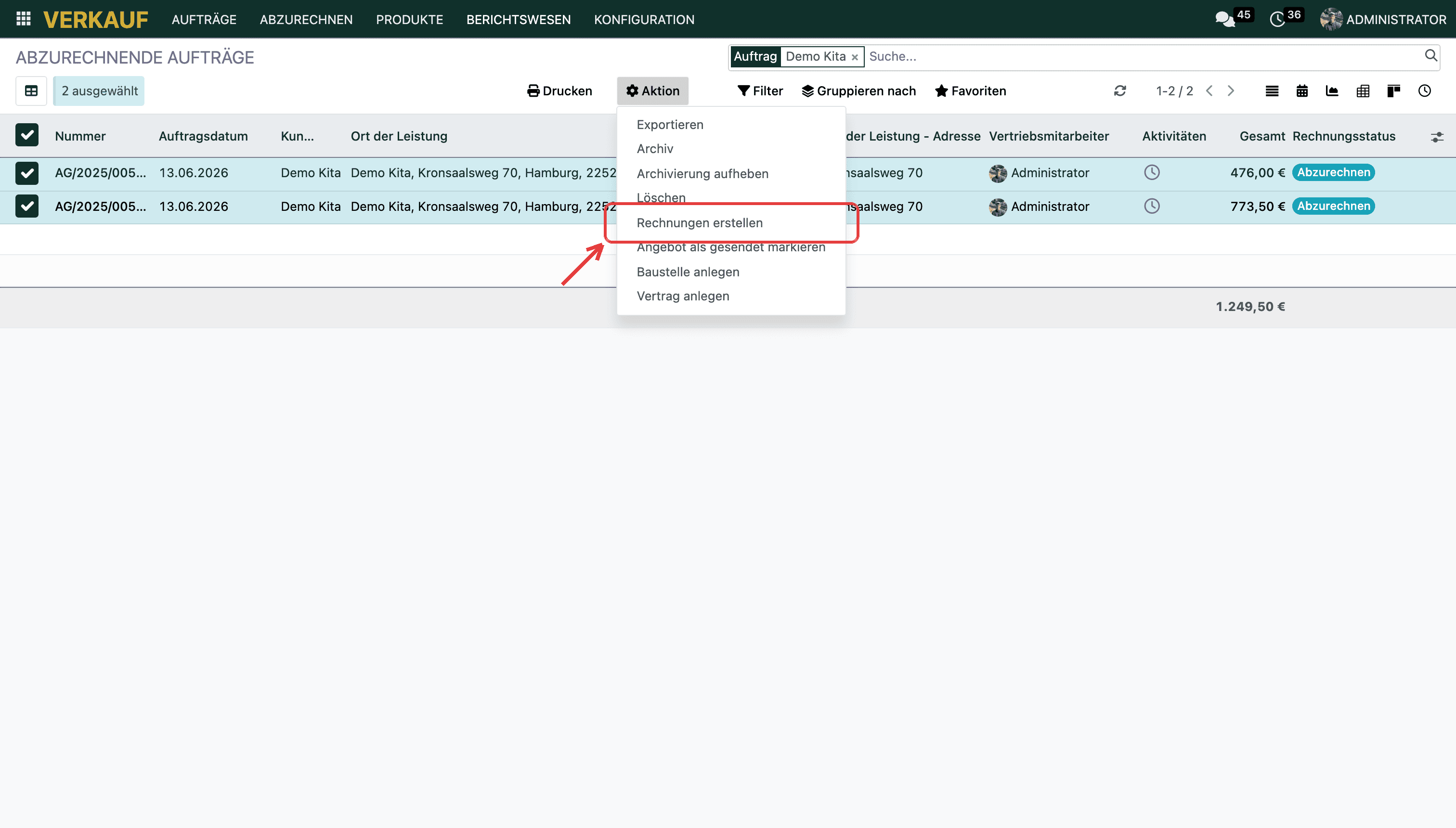Sort by the Auftragsdatum column header
1456x828 pixels.
[x=203, y=136]
